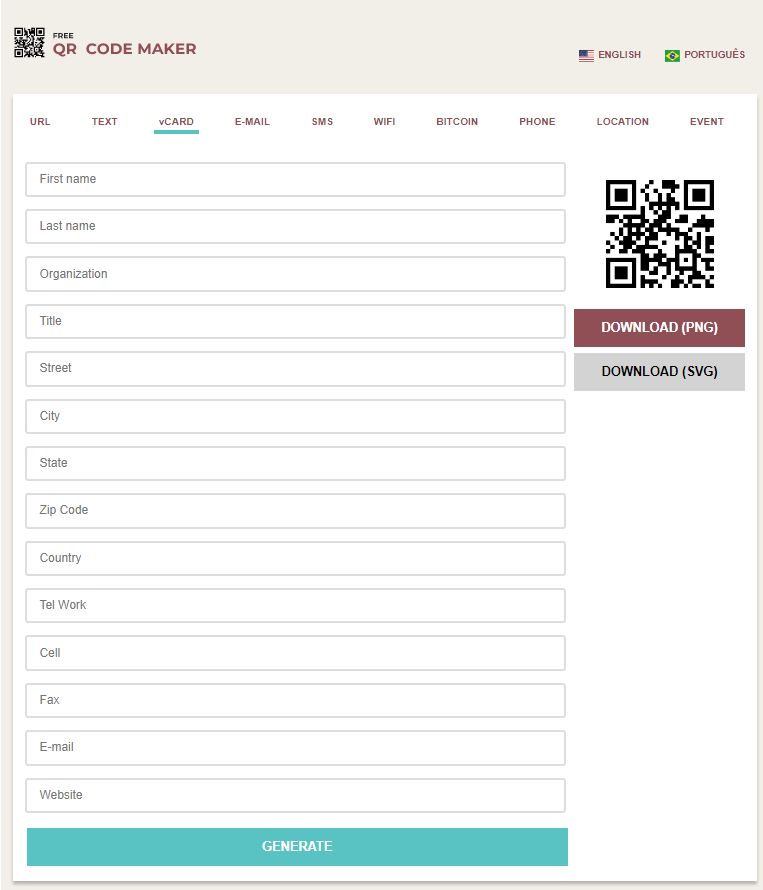The width and height of the screenshot is (763, 890).
Task: Focus the E-mail input field
Action: coord(295,748)
